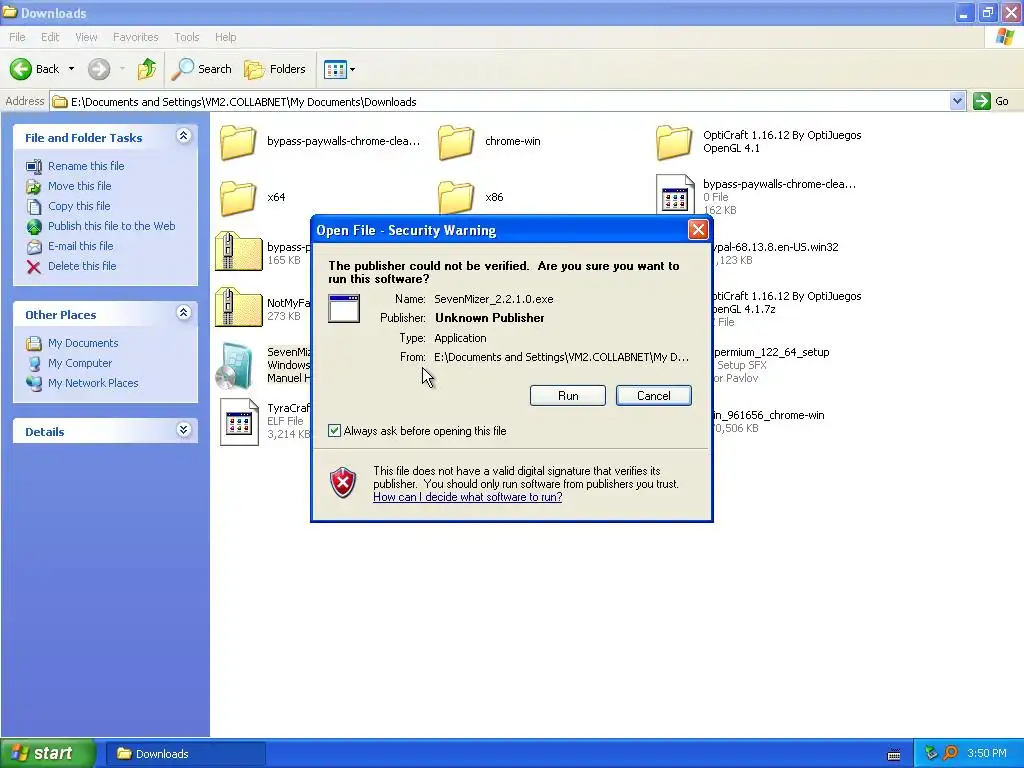This screenshot has height=768, width=1024.
Task: Select the 165 KB bypass zip archive icon
Action: click(x=238, y=251)
